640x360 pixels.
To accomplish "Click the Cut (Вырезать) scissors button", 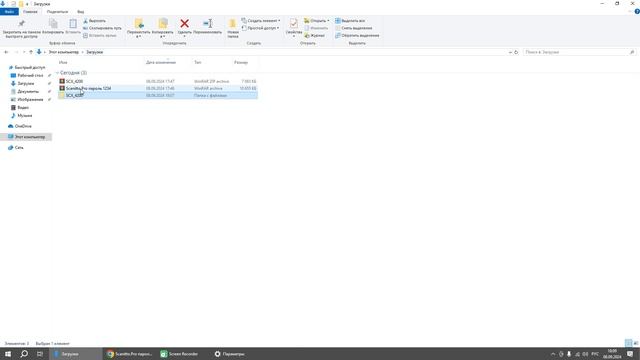I will point(94,21).
